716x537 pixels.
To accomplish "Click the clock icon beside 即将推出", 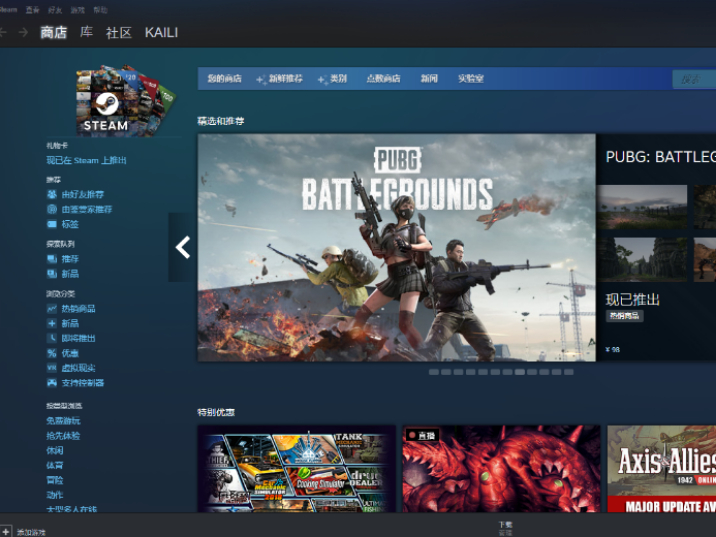I will pyautogui.click(x=52, y=338).
